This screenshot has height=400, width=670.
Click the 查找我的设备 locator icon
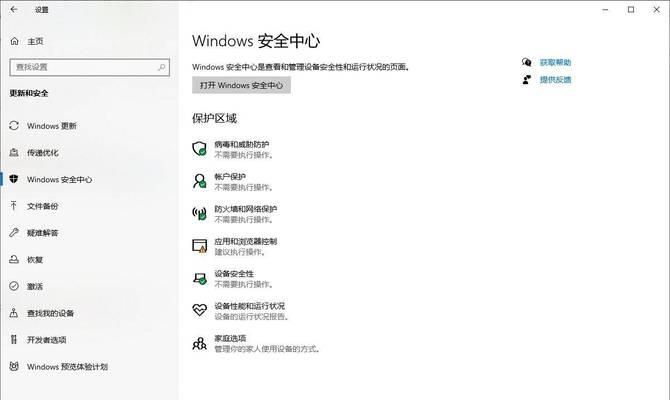[x=14, y=313]
